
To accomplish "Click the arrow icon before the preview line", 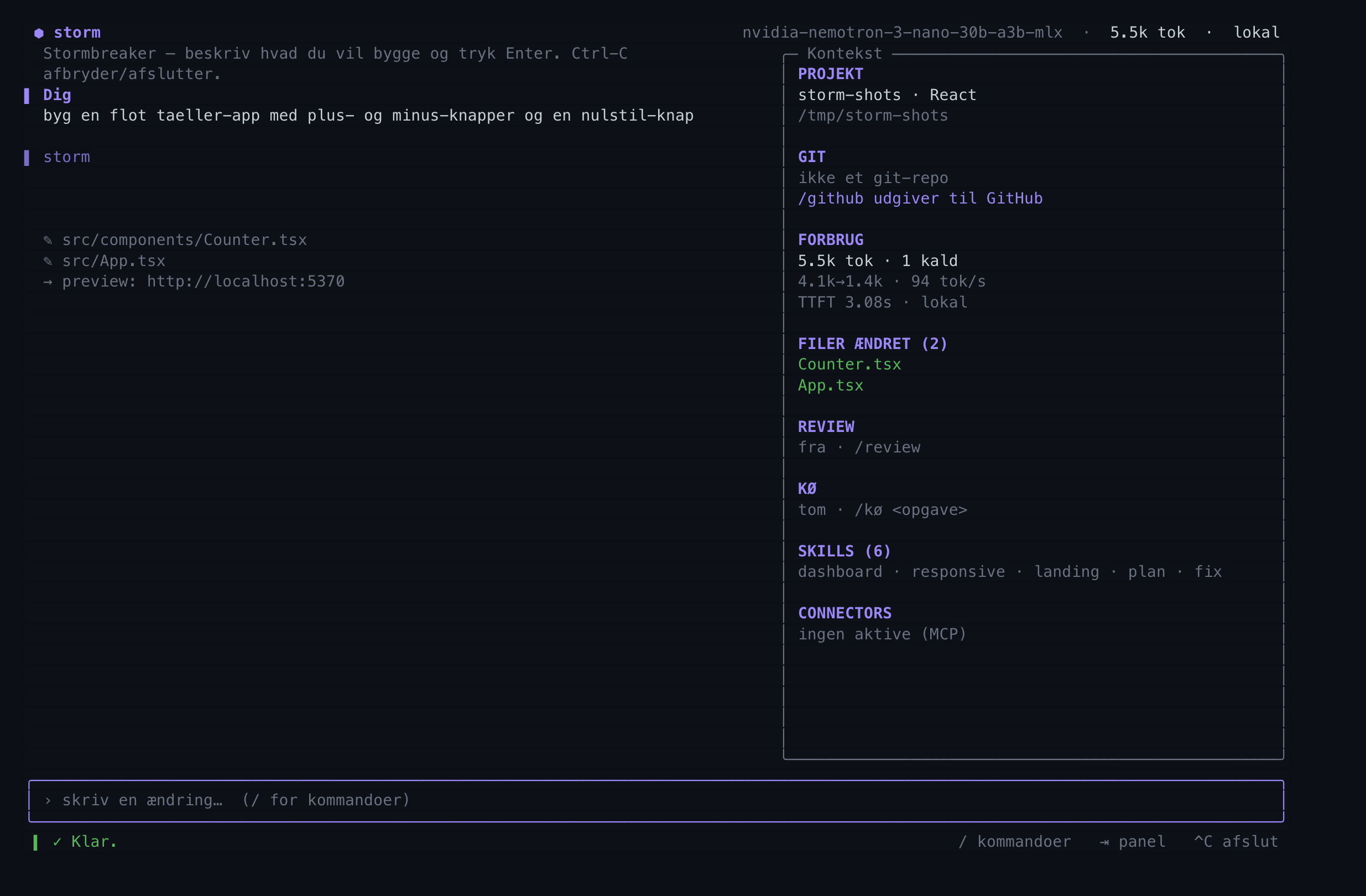I will pos(48,282).
